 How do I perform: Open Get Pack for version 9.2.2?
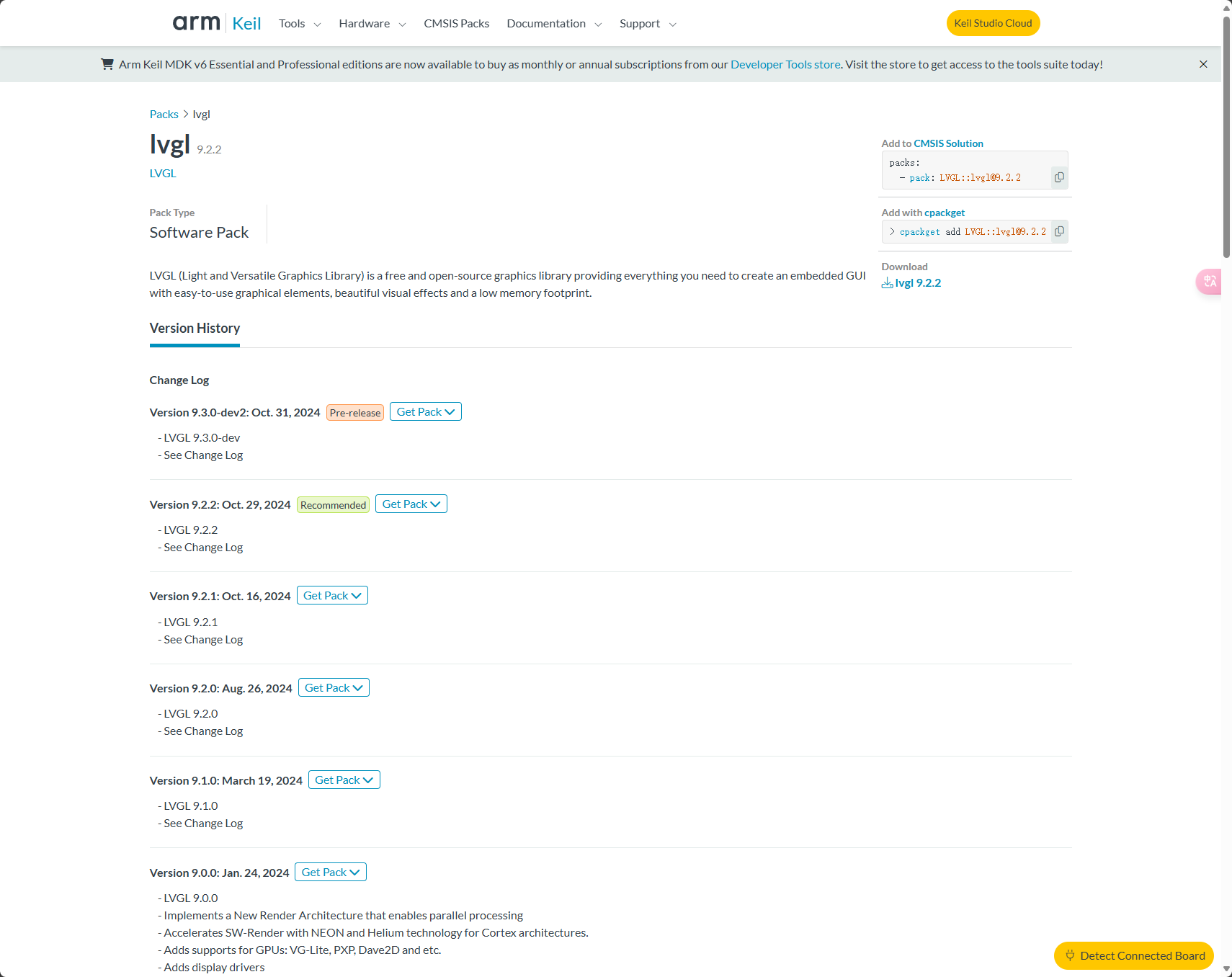pyautogui.click(x=411, y=504)
